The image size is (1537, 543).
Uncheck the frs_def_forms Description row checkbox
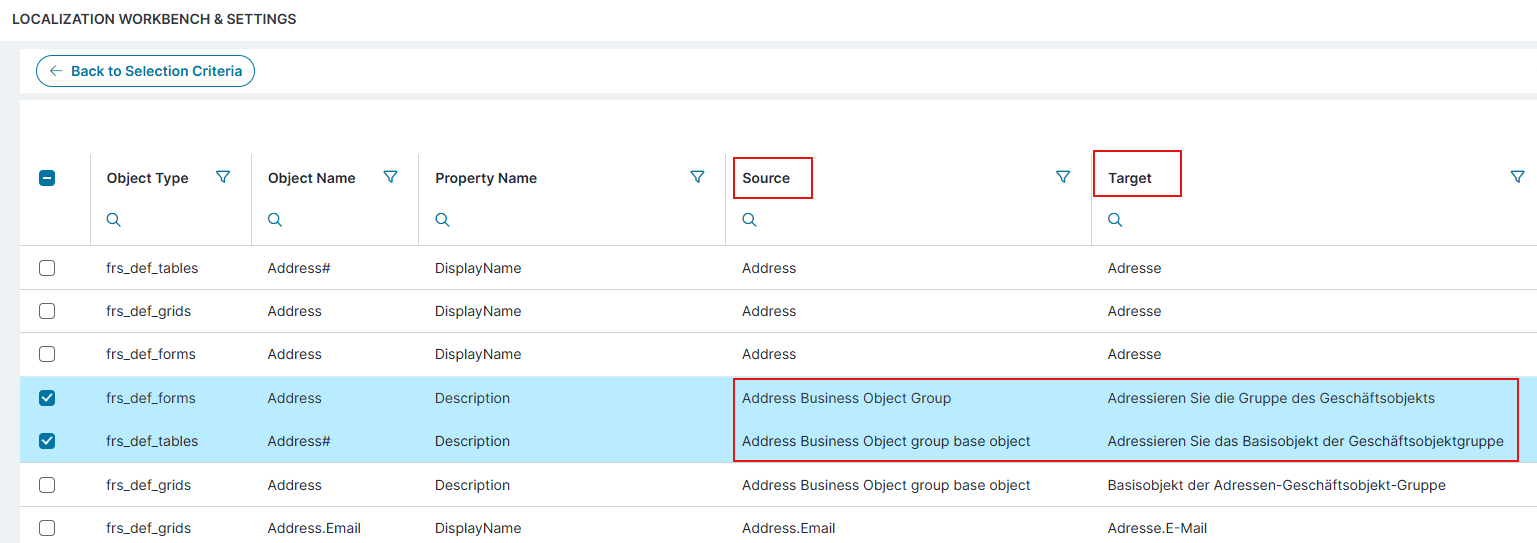(x=47, y=398)
